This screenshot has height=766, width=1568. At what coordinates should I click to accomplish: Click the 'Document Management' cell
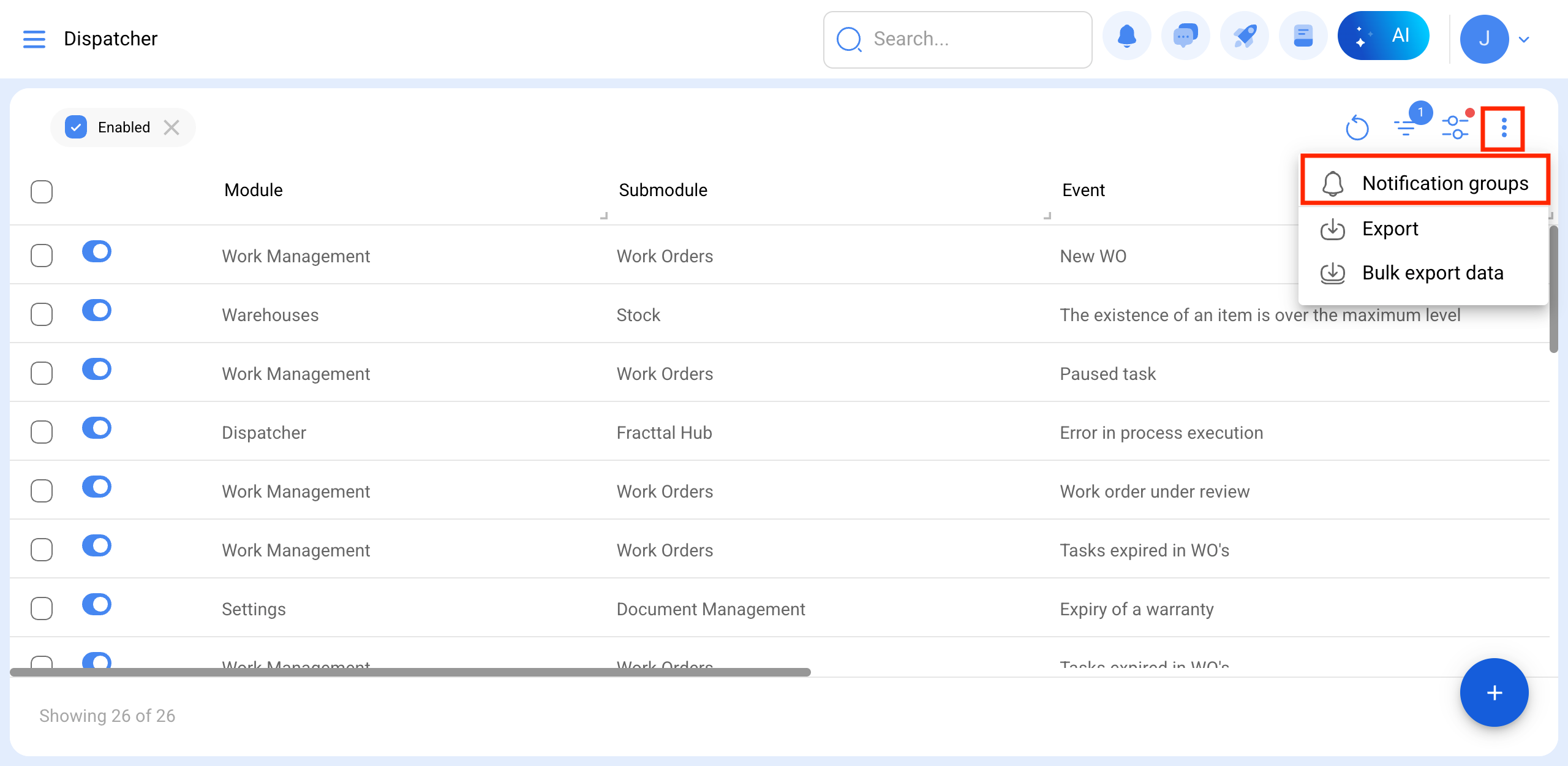(x=710, y=609)
